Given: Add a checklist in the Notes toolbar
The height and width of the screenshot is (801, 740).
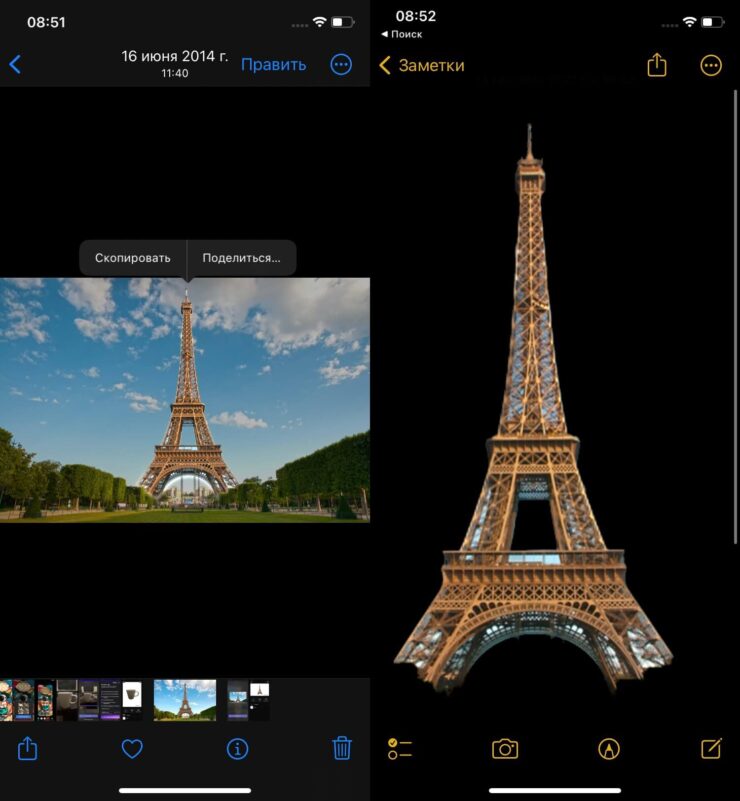Looking at the screenshot, I should [x=400, y=749].
